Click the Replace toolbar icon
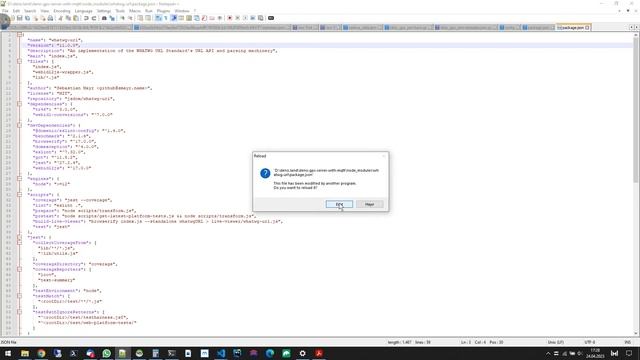Image resolution: width=640 pixels, height=360 pixels. (x=112, y=18)
